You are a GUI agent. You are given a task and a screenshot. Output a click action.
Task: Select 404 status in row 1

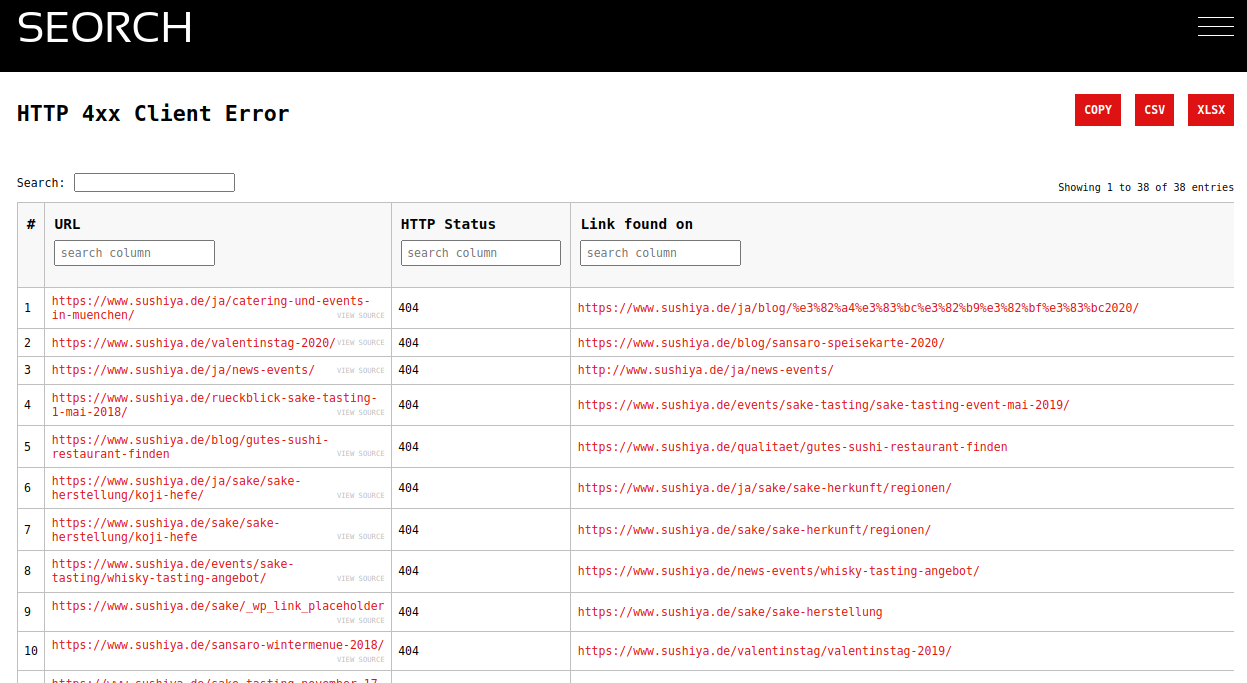point(408,308)
